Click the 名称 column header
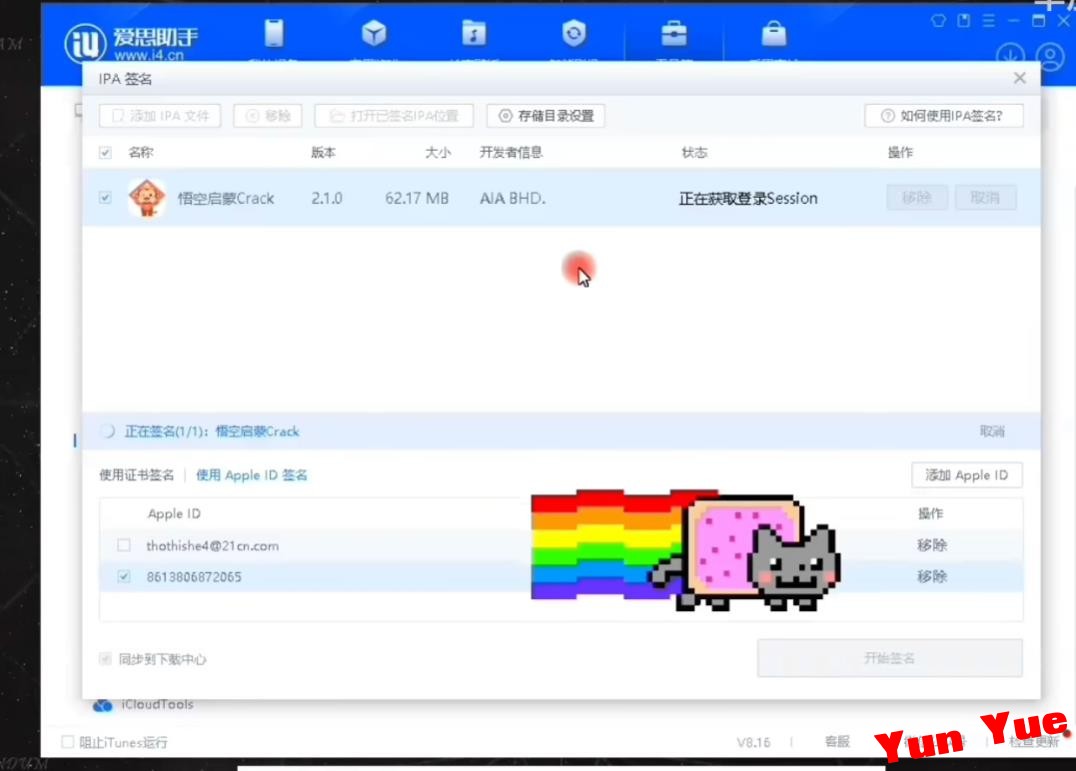The height and width of the screenshot is (771, 1076). 141,152
